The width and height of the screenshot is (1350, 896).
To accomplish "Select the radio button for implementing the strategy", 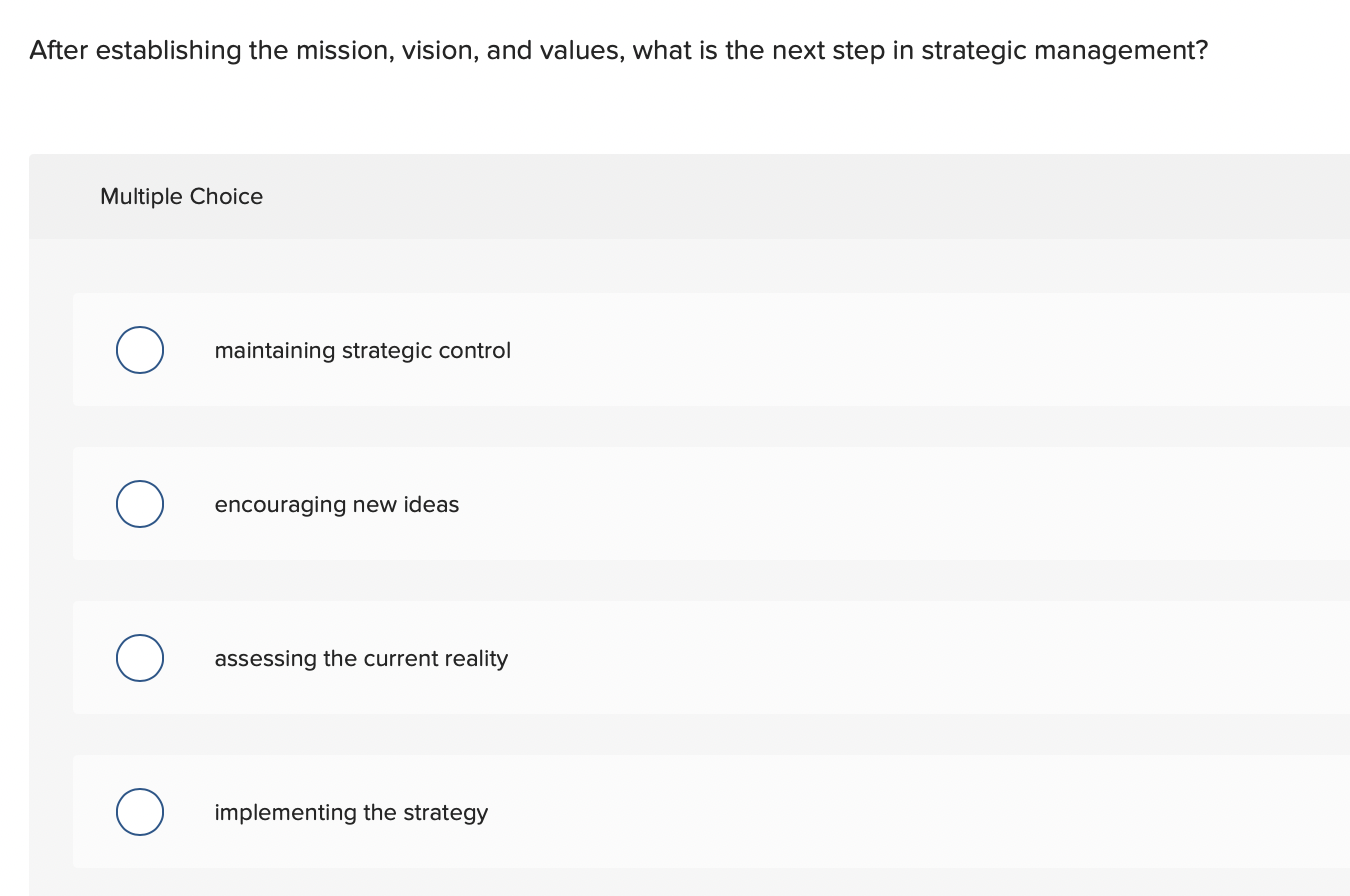I will point(139,812).
